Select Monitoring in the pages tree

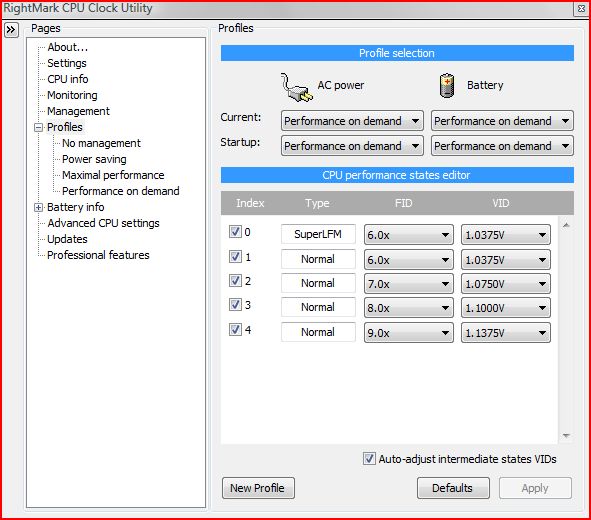click(72, 95)
